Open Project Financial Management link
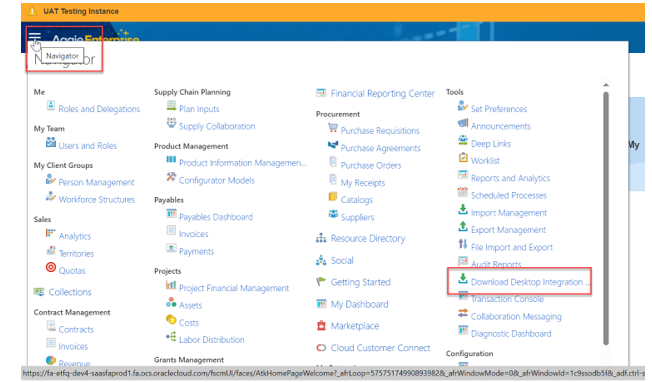This screenshot has height=382, width=652. pyautogui.click(x=234, y=288)
